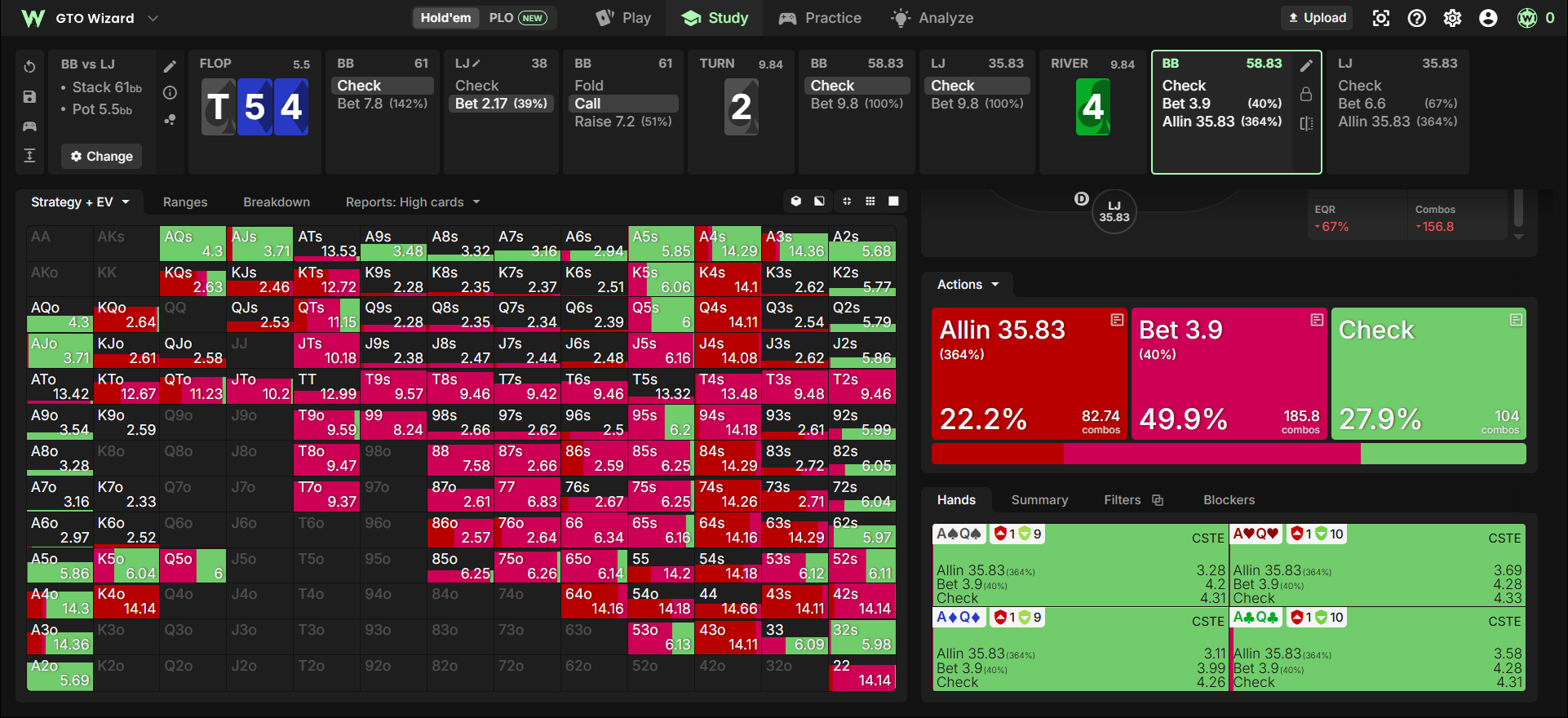The width and height of the screenshot is (1568, 718).
Task: Switch to PLO game mode
Action: point(517,18)
